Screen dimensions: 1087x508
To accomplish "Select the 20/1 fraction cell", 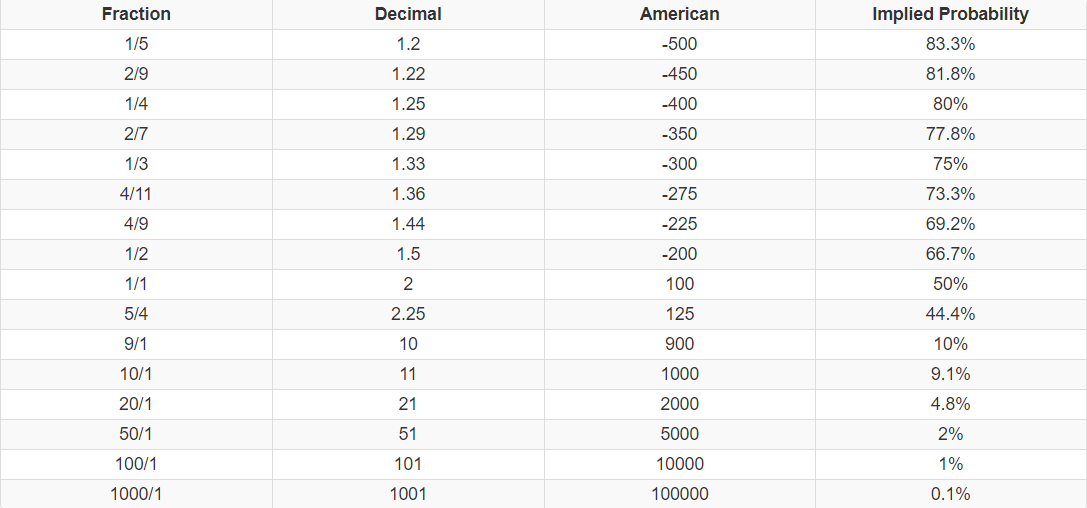I will 136,404.
